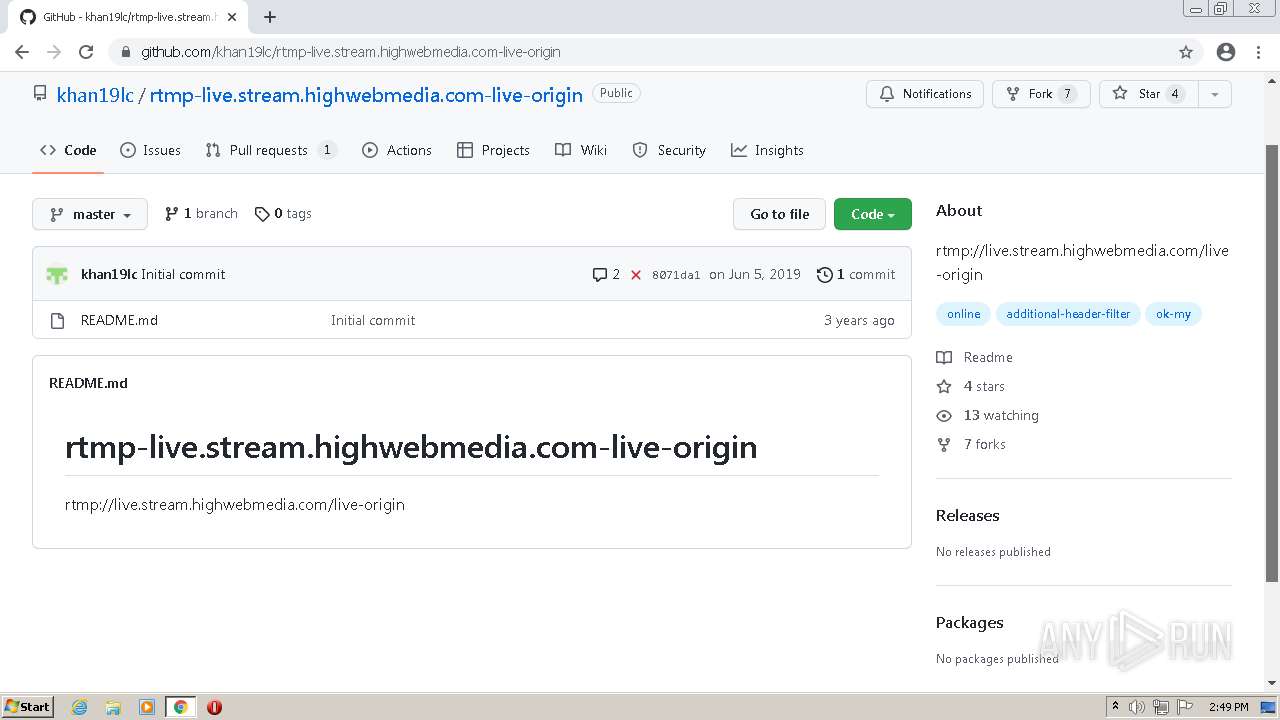1280x720 pixels.
Task: Open the Pull requests tab
Action: [x=271, y=150]
